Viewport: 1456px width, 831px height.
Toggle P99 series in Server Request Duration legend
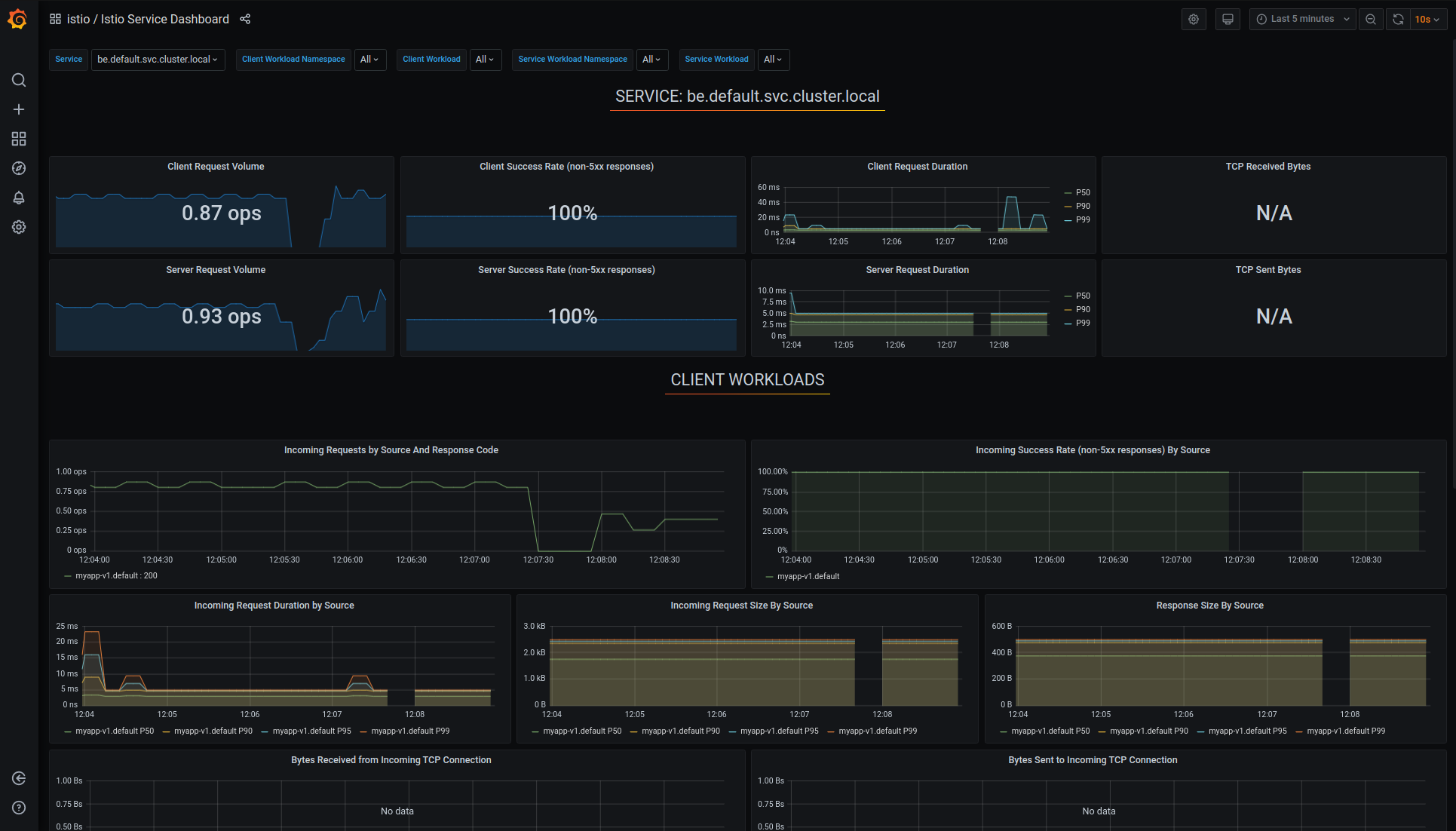click(x=1082, y=323)
